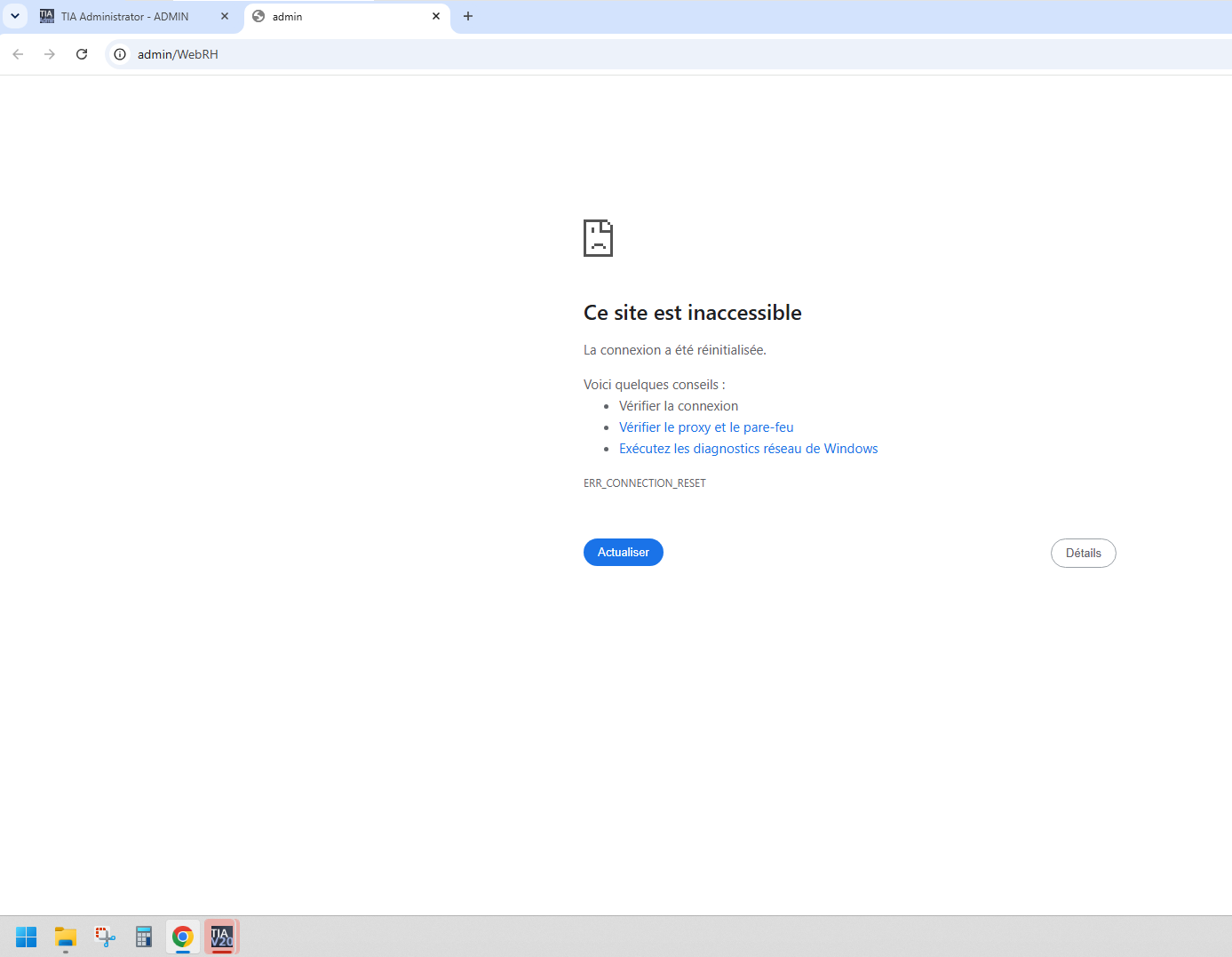Screen dimensions: 1232x957
Task: Open the Calculator from the taskbar
Action: pyautogui.click(x=144, y=937)
